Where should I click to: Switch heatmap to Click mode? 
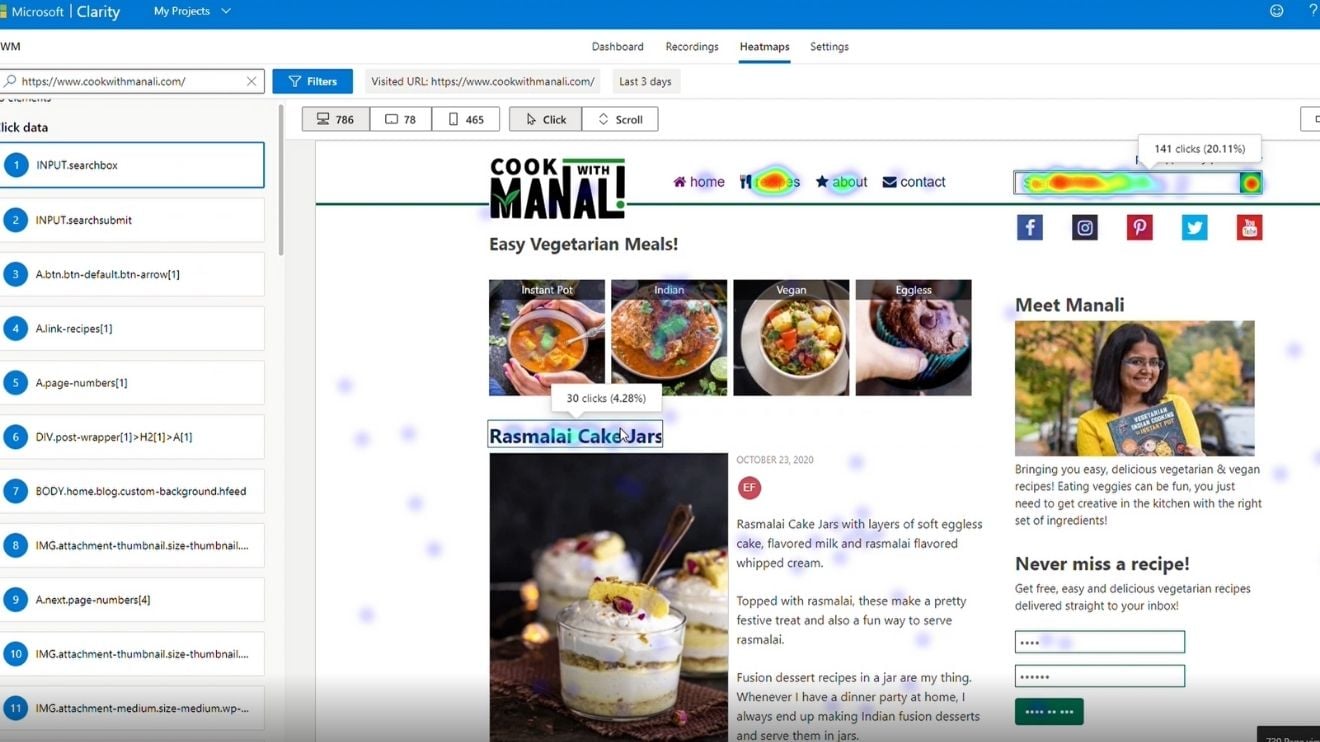coord(546,119)
